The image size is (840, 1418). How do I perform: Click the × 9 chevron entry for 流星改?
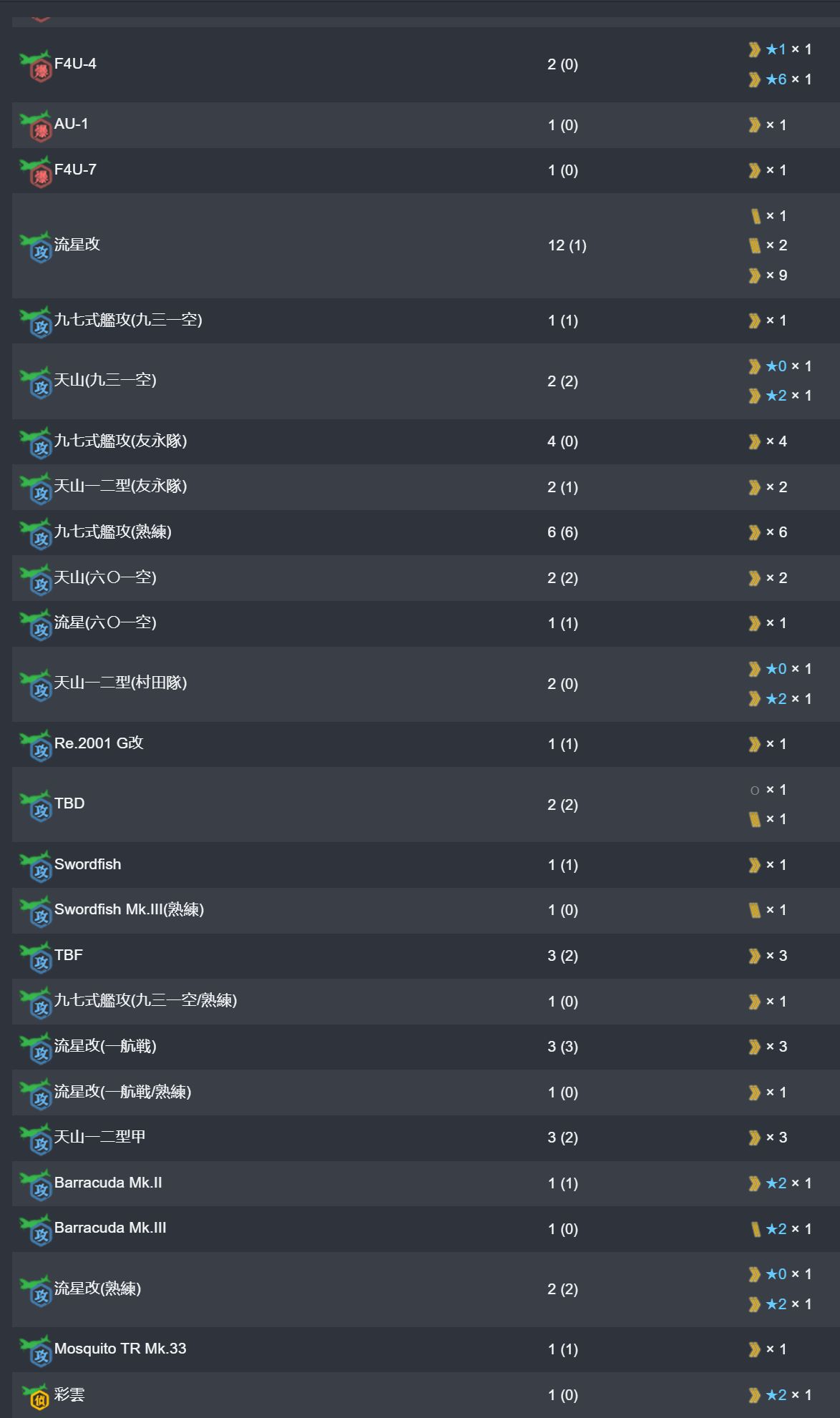768,275
